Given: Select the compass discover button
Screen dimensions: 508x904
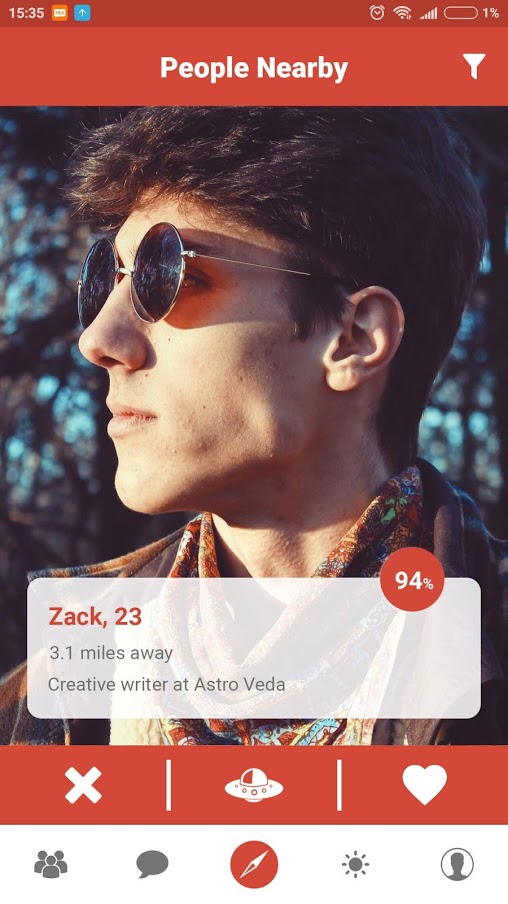Looking at the screenshot, I should [x=254, y=864].
